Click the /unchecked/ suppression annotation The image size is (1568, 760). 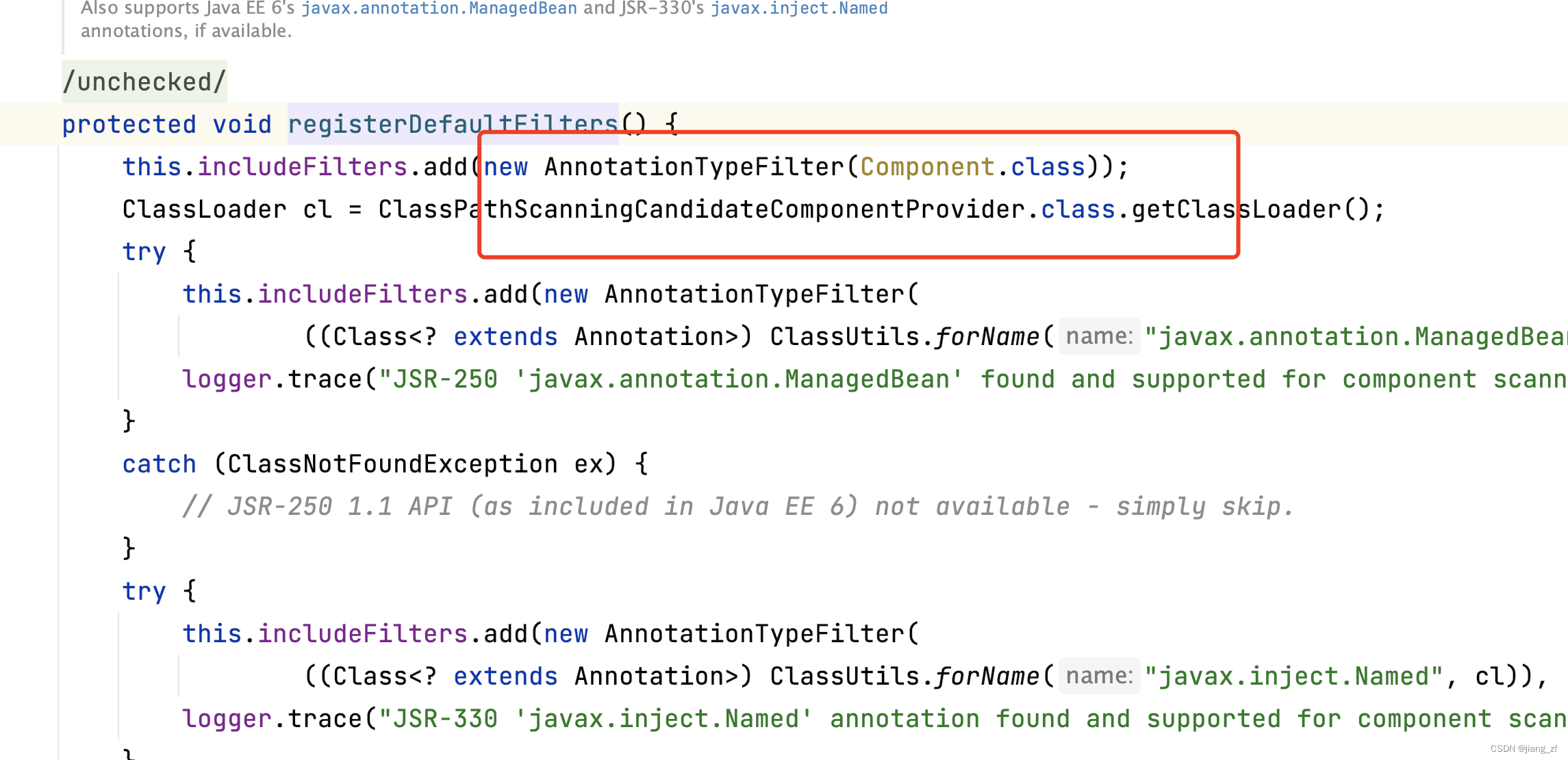(x=144, y=82)
